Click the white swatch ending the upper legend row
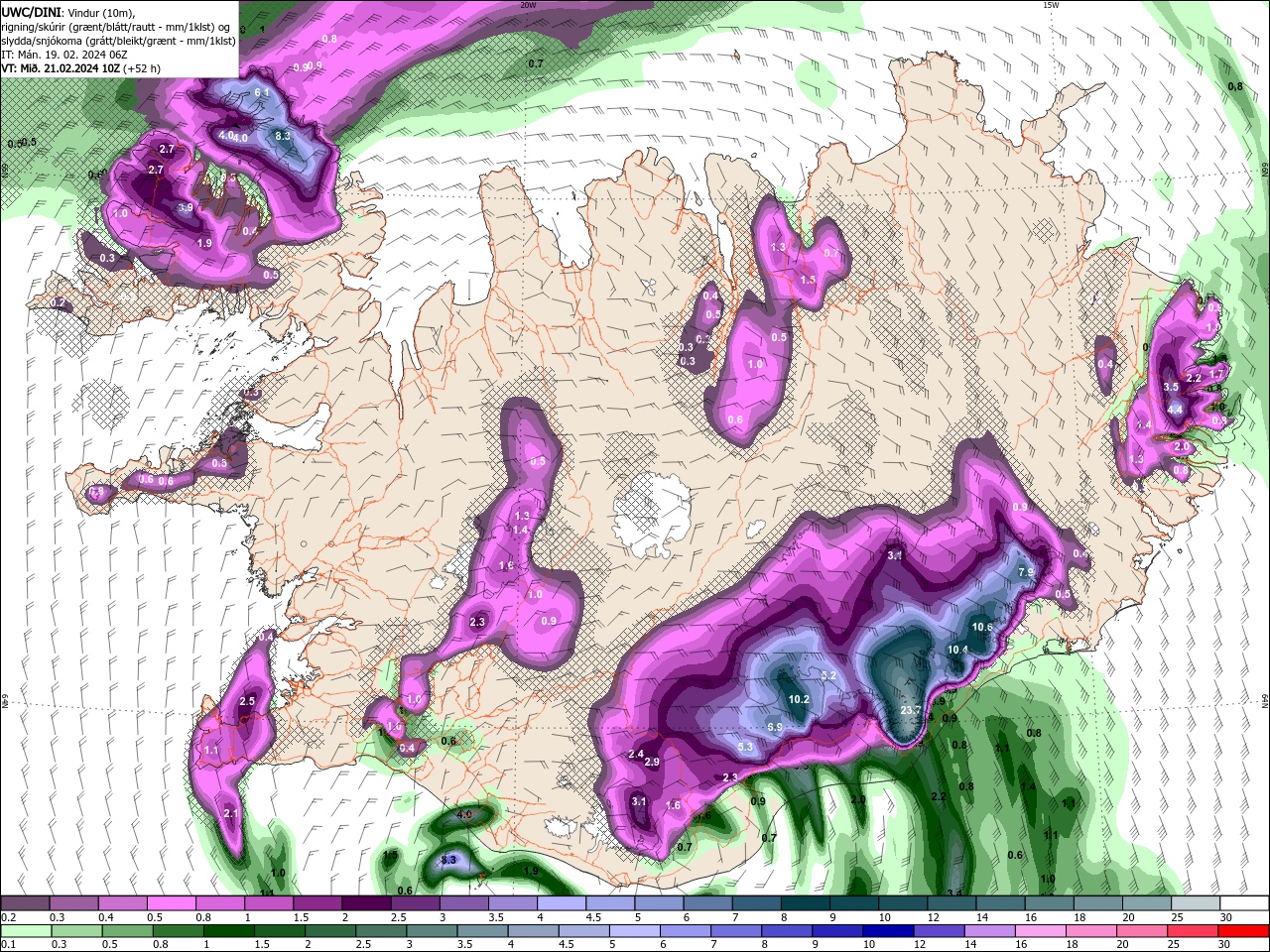This screenshot has width=1270, height=952. 1244,903
